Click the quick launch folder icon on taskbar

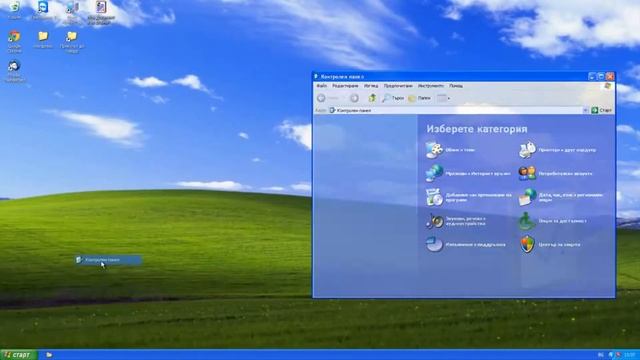[49, 355]
